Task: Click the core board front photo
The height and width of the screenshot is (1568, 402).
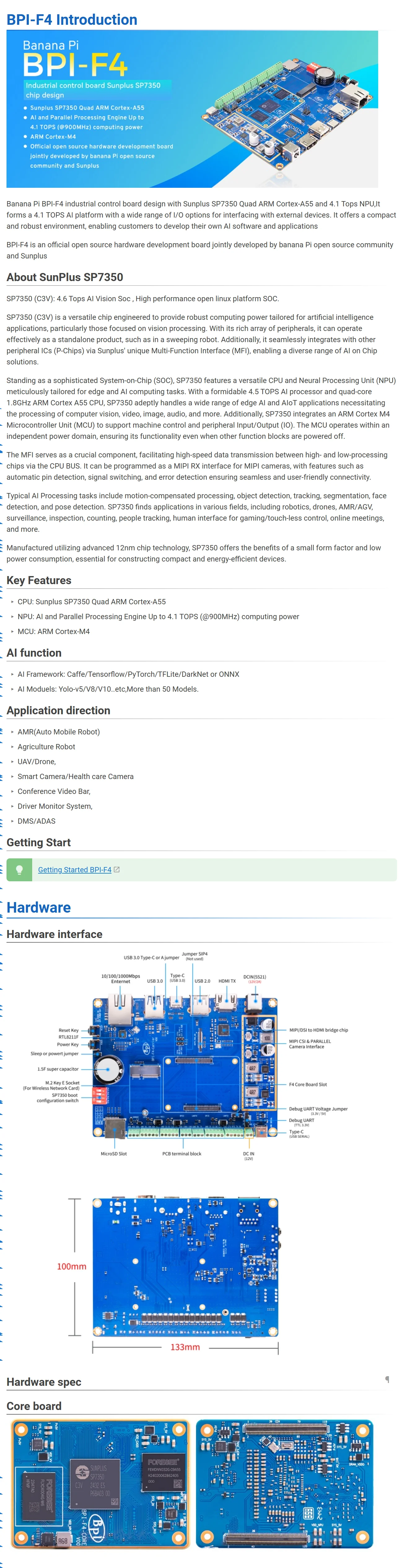Action: (100, 1483)
